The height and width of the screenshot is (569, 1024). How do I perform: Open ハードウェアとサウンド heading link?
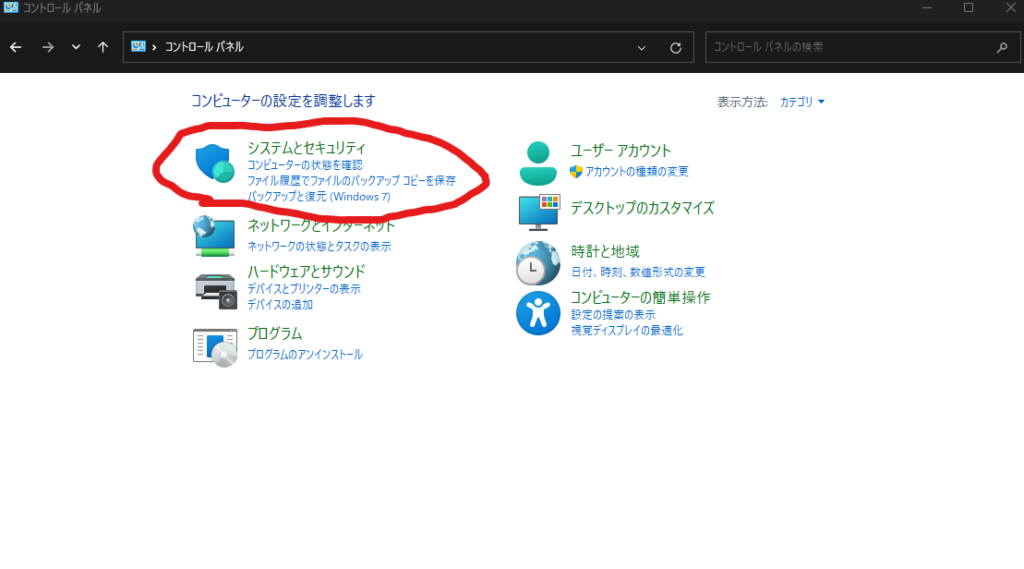[x=306, y=272]
